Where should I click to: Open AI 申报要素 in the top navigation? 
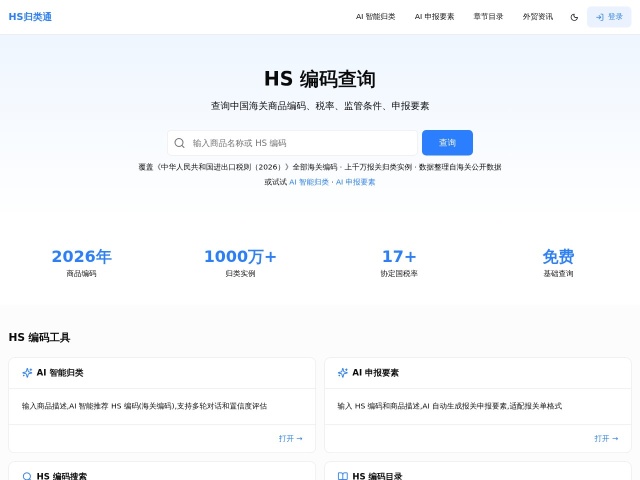(x=434, y=17)
